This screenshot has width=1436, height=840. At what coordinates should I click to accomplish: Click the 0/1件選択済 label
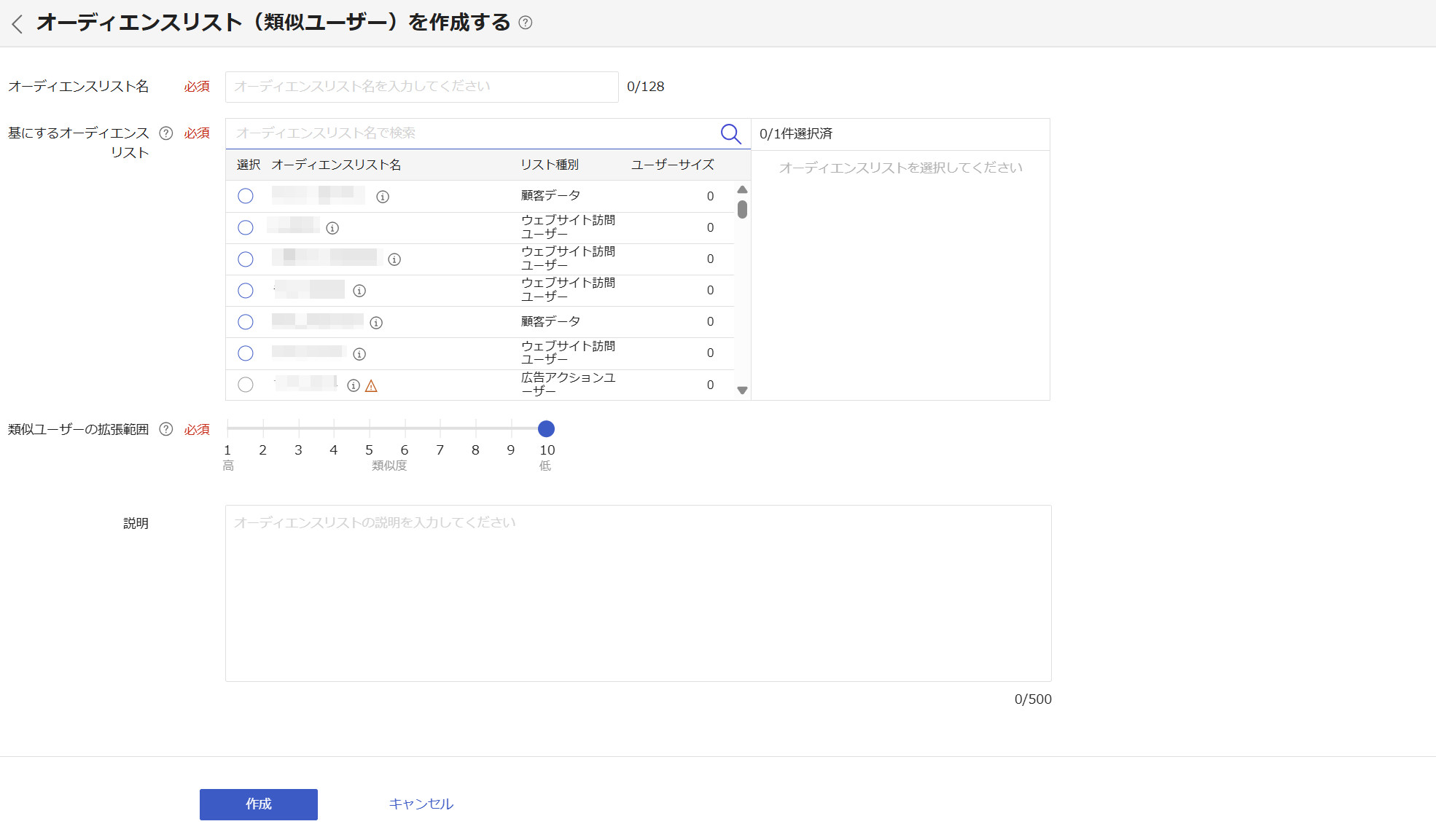(x=796, y=134)
